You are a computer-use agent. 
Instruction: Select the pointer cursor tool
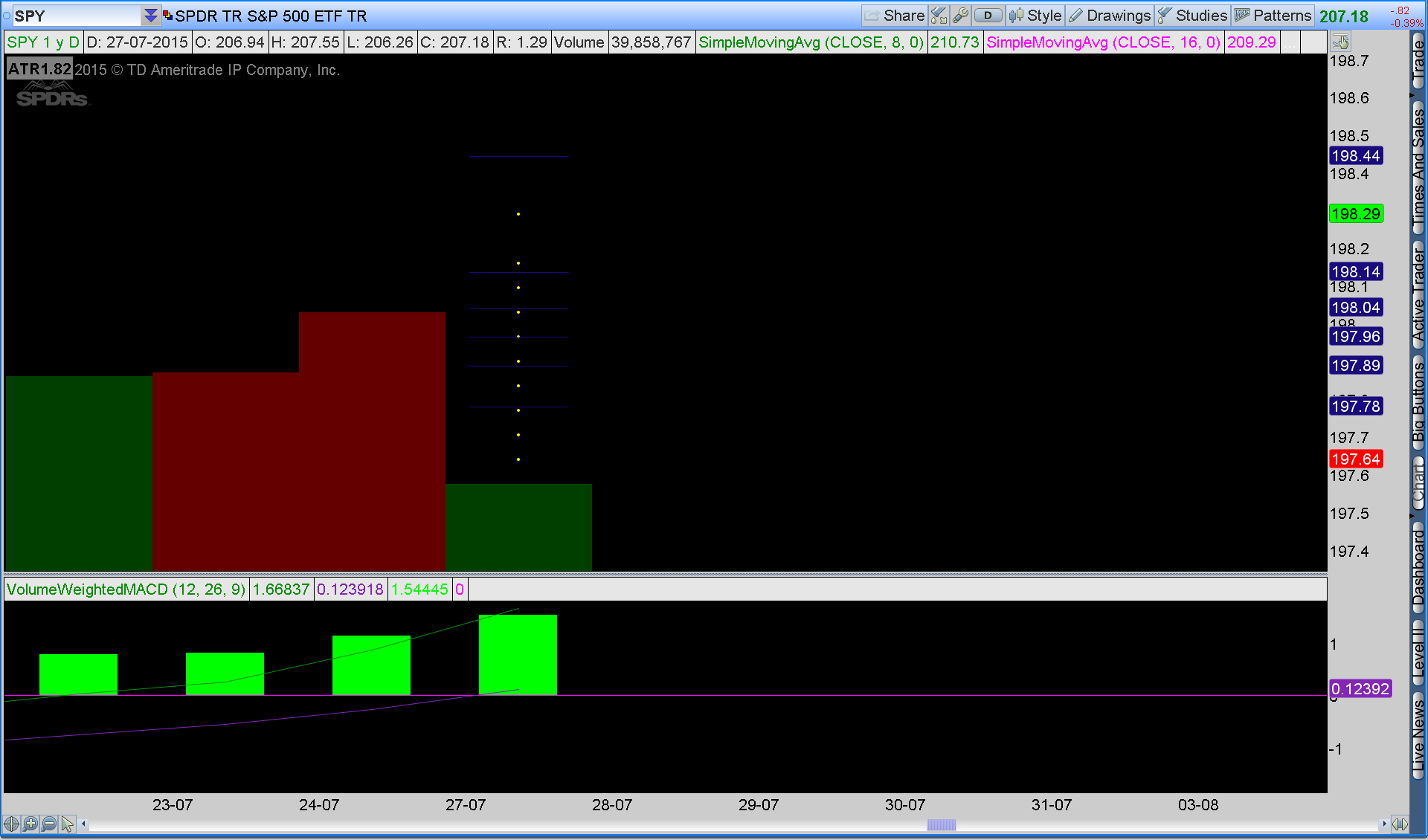click(x=68, y=824)
